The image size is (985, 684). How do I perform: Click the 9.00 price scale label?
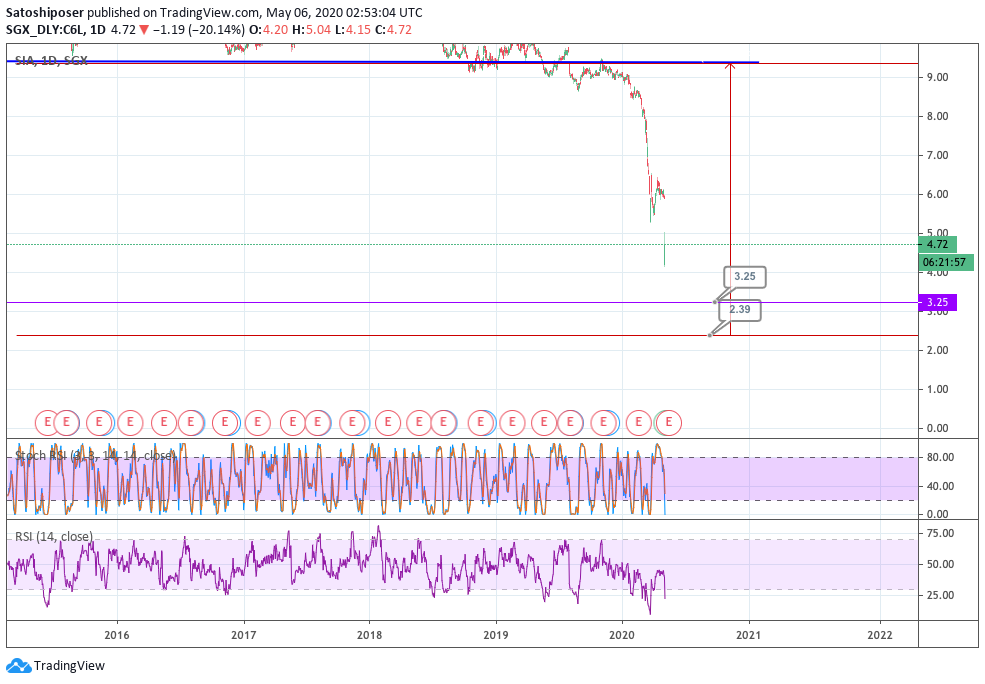937,77
